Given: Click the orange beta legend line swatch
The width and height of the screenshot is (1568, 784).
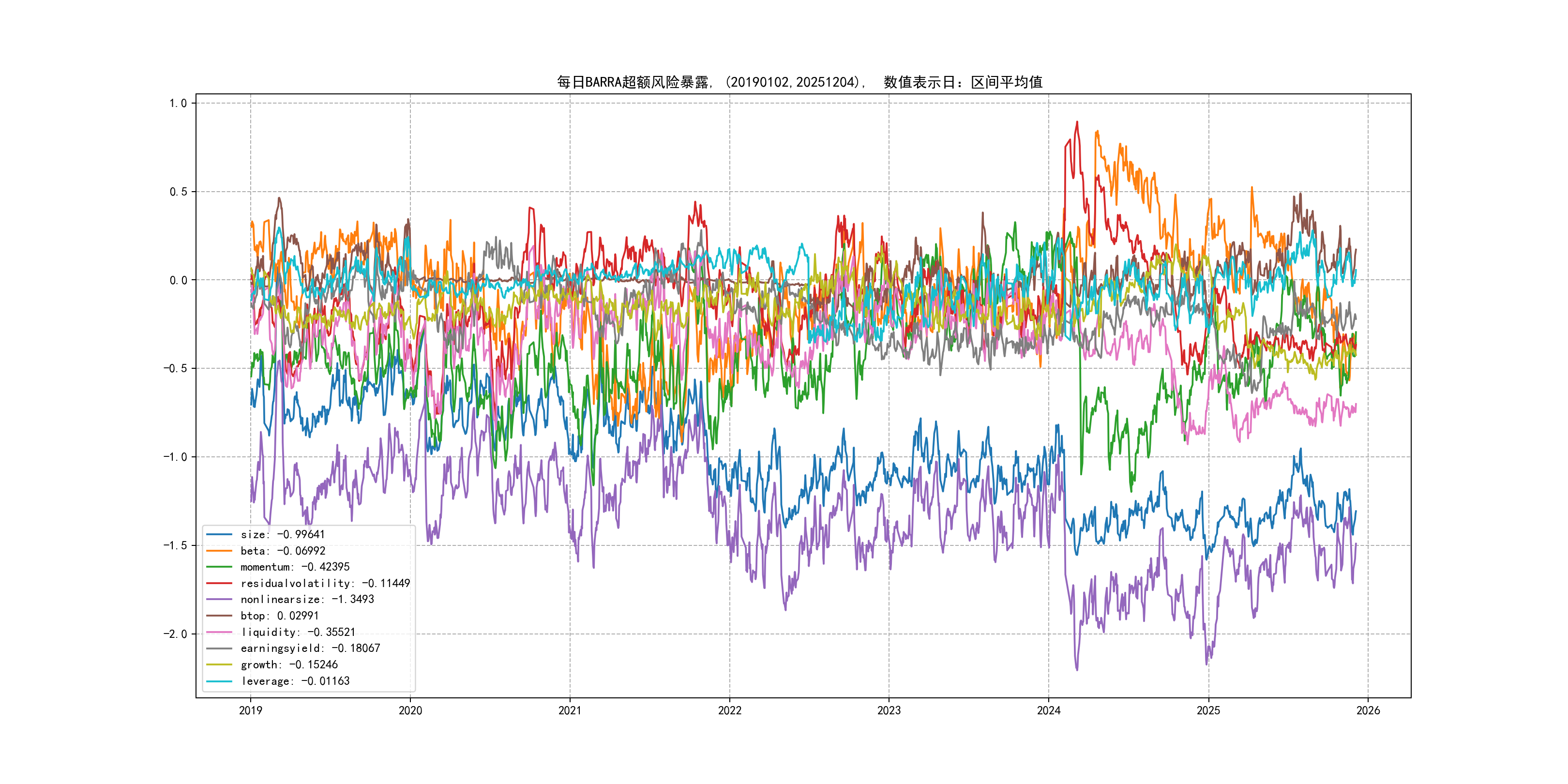Looking at the screenshot, I should click(x=219, y=551).
